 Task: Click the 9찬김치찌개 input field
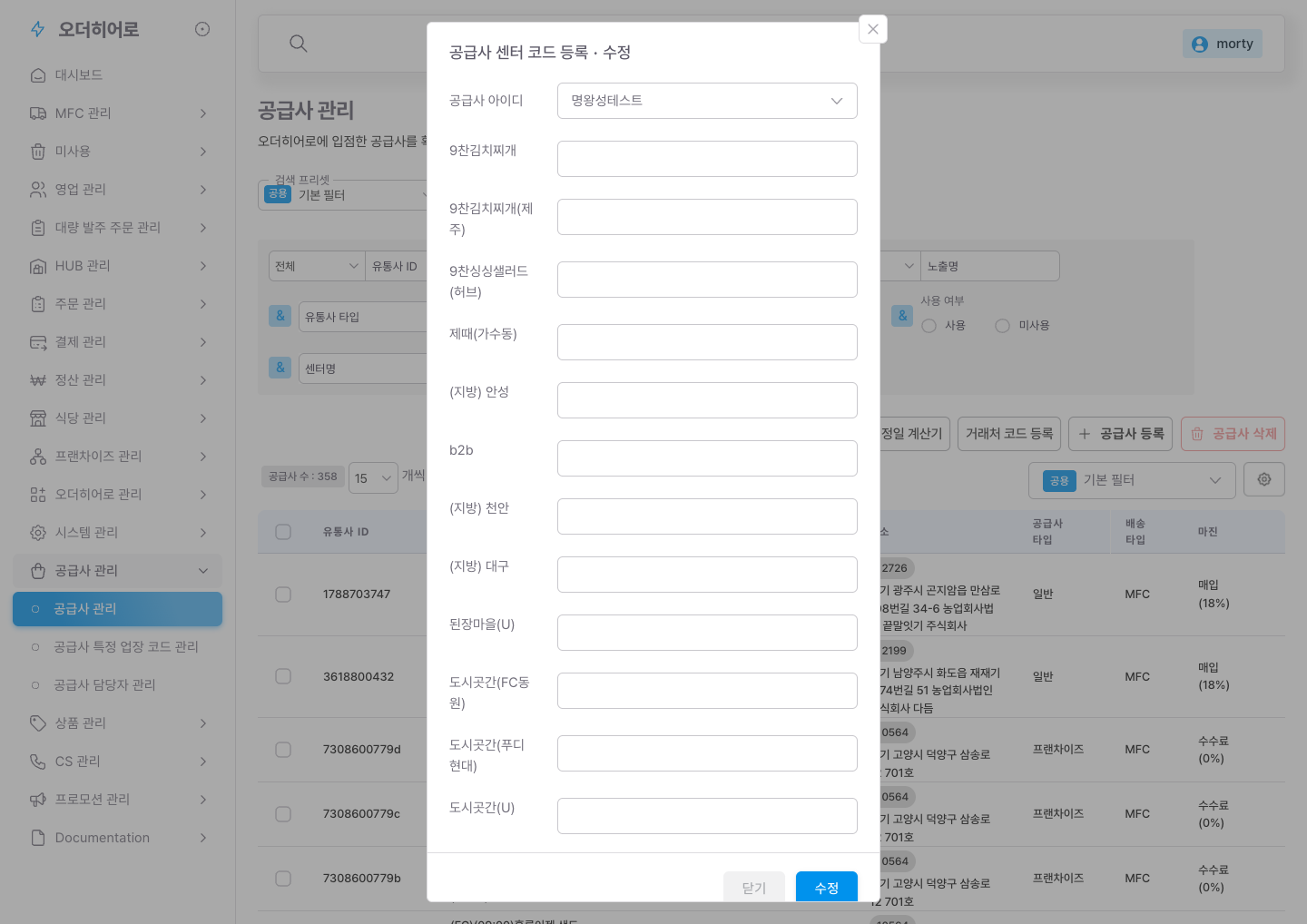pyautogui.click(x=707, y=159)
